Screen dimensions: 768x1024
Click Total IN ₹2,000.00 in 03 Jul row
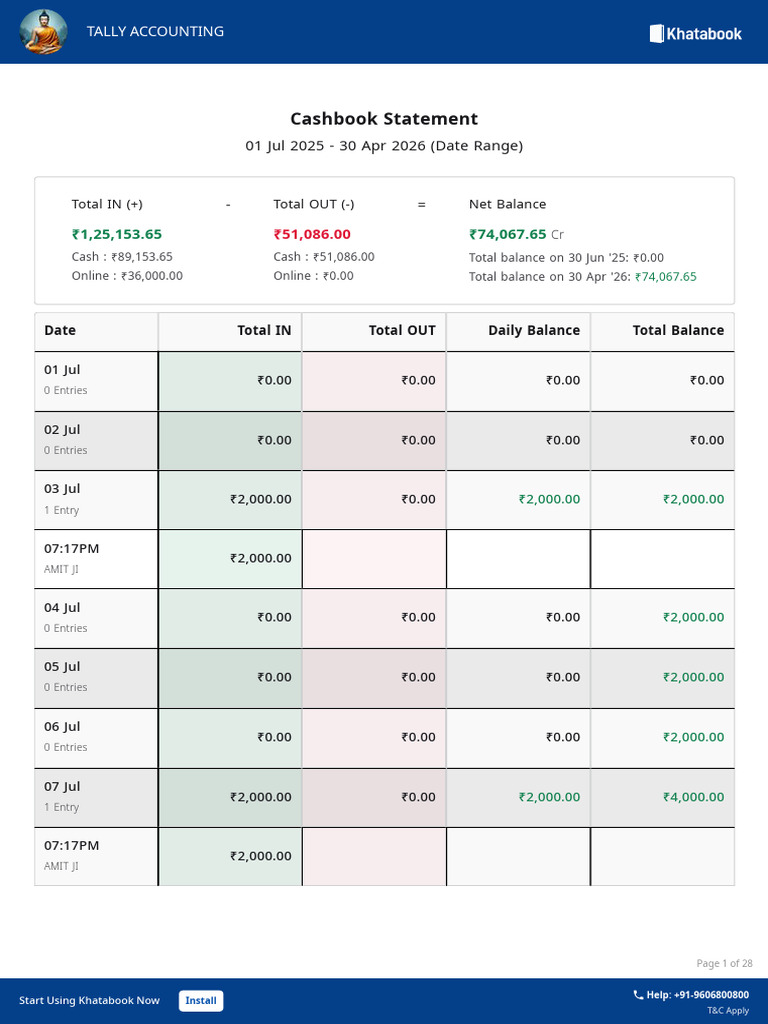click(261, 500)
